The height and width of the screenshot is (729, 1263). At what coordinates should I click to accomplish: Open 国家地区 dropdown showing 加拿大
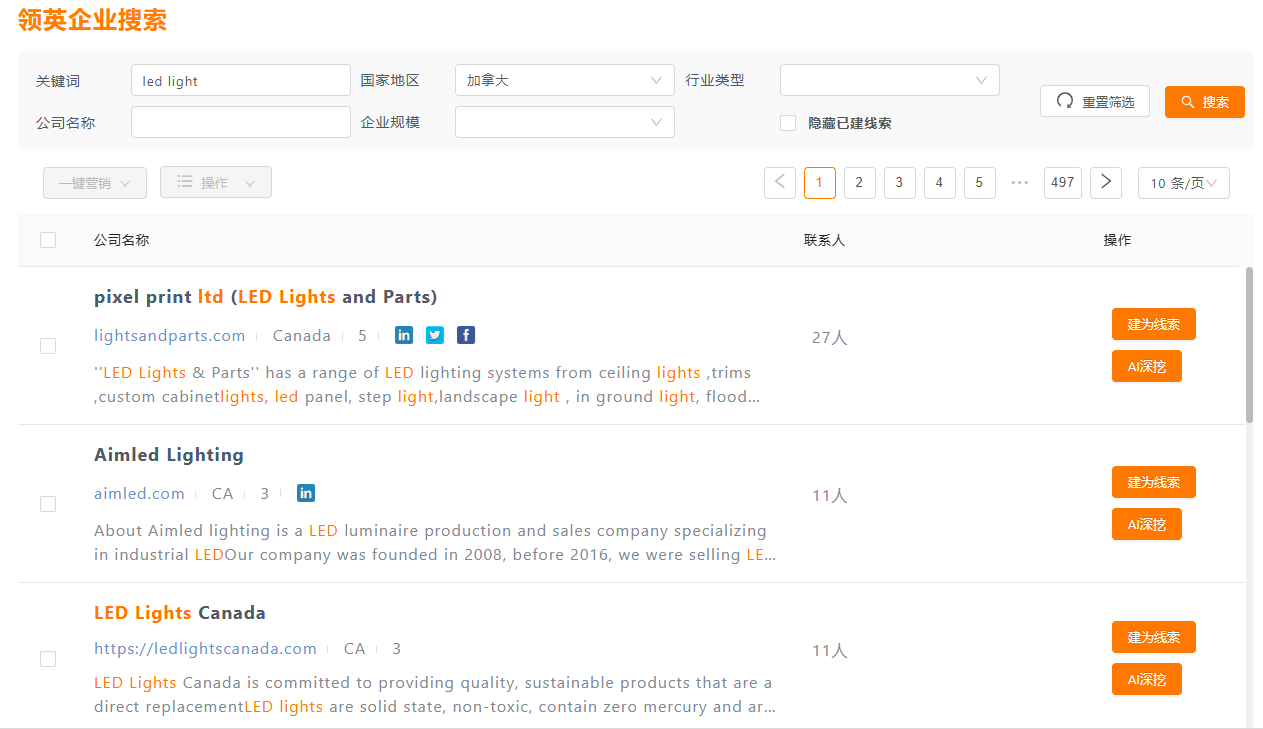point(565,80)
